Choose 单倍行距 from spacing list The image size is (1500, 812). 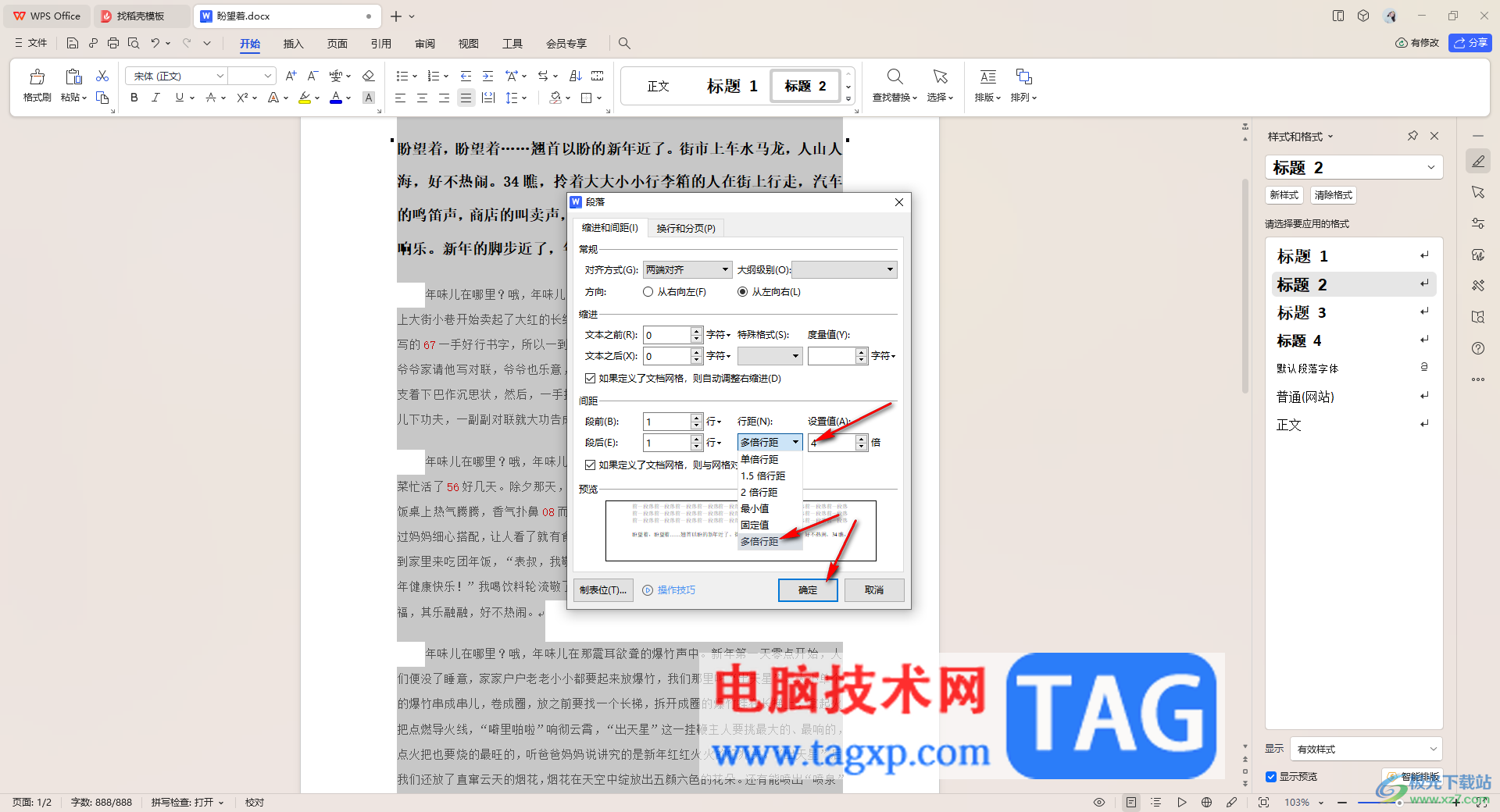tap(770, 459)
